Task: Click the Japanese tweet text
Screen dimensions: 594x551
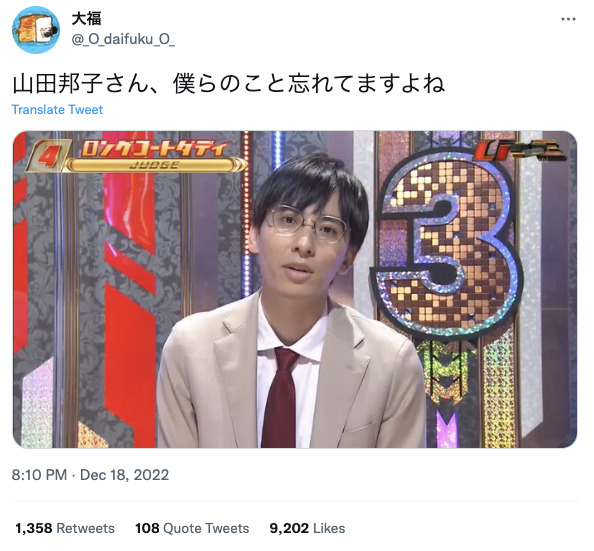Action: 229,84
